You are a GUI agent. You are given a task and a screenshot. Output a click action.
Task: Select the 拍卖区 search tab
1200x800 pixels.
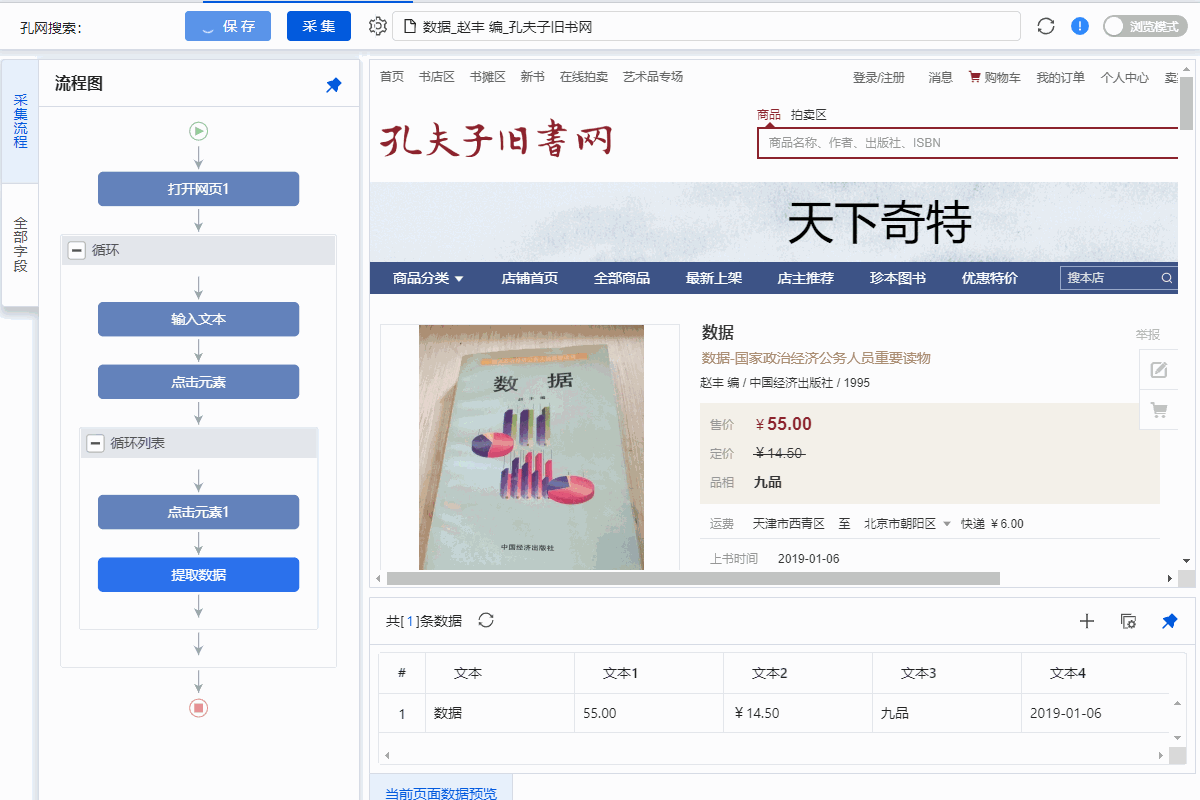coord(809,115)
